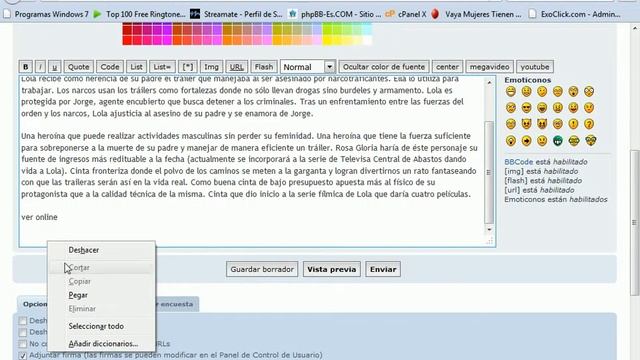Apply italic with the i button
Image resolution: width=640 pixels, height=360 pixels.
coord(40,67)
